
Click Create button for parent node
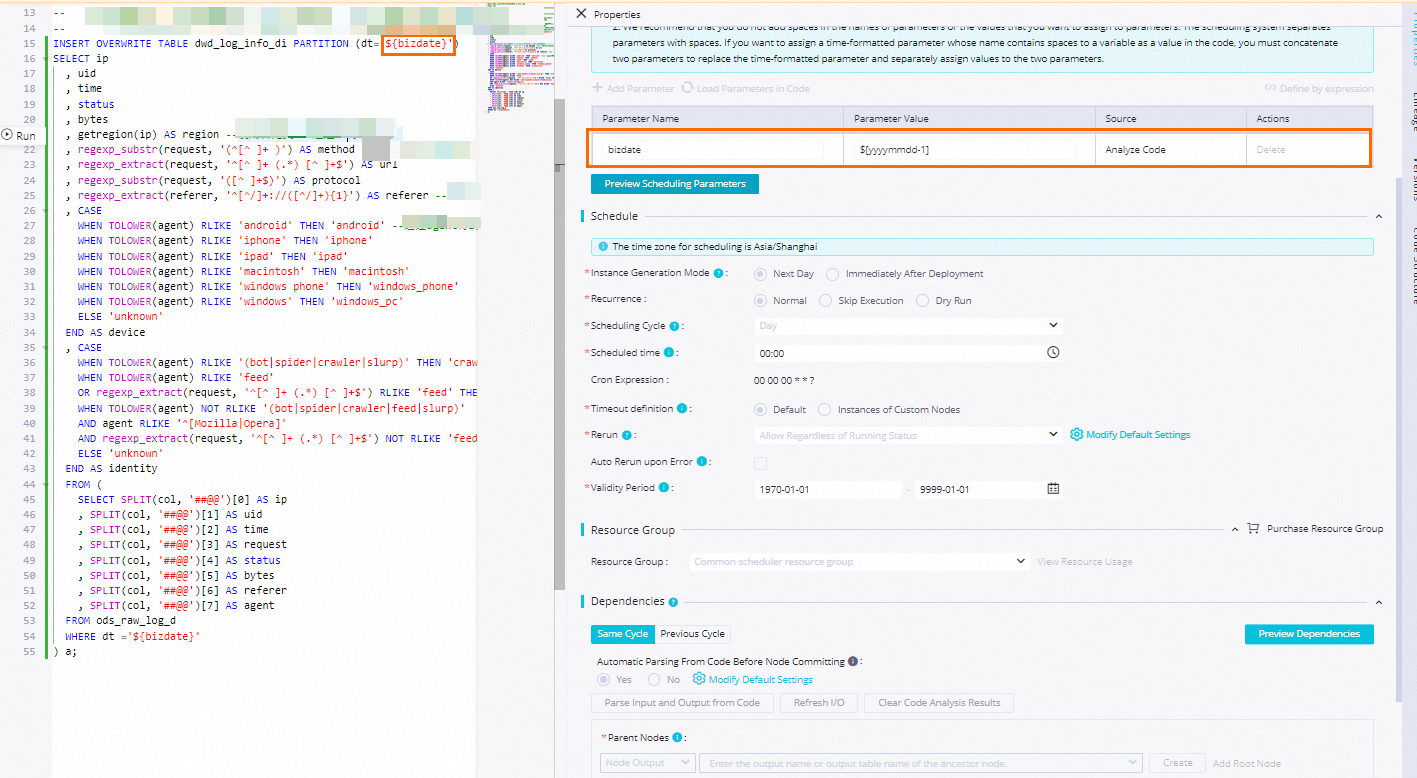point(1178,763)
